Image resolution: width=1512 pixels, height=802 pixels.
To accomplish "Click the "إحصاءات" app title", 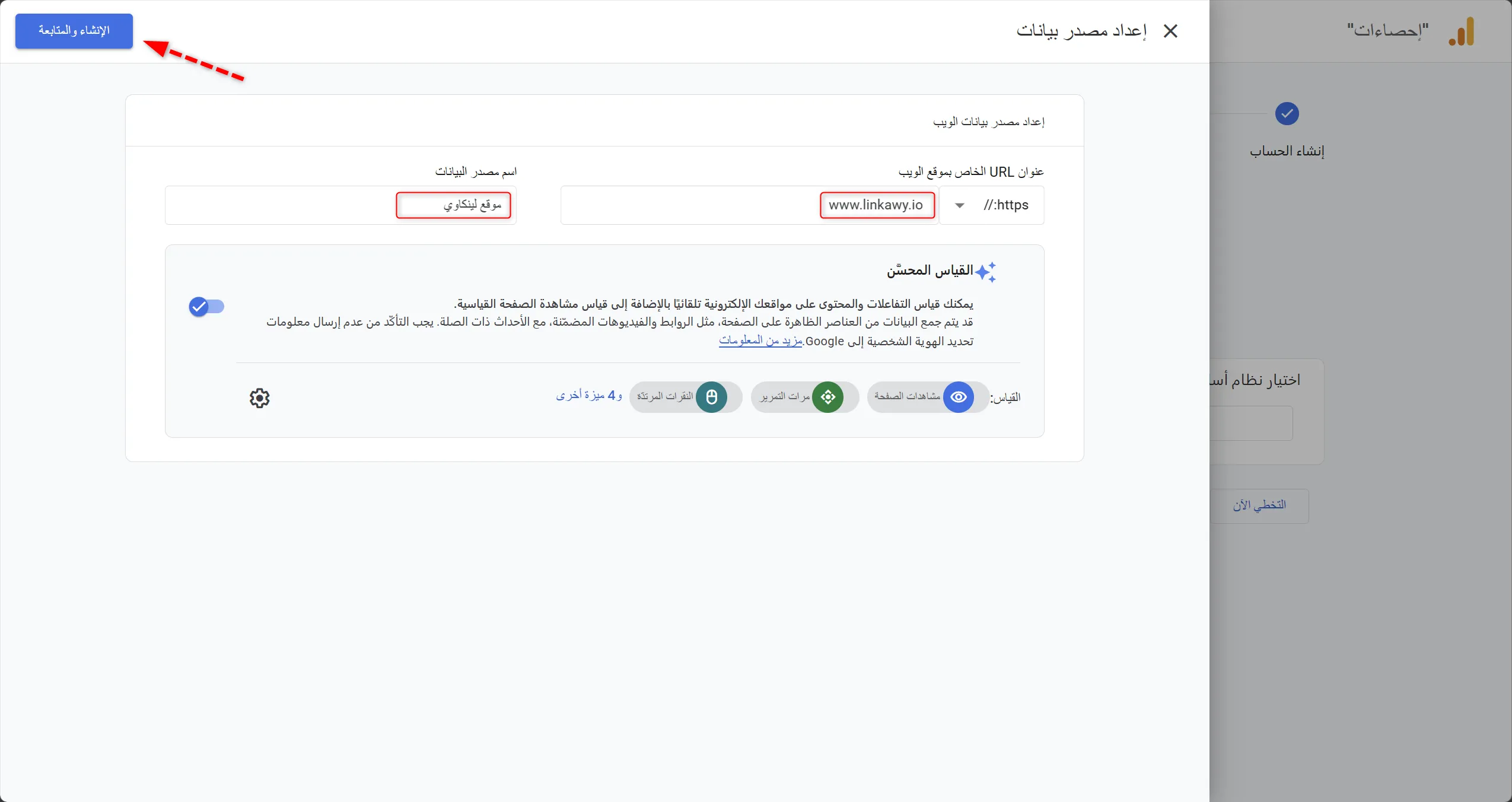I will [1388, 30].
